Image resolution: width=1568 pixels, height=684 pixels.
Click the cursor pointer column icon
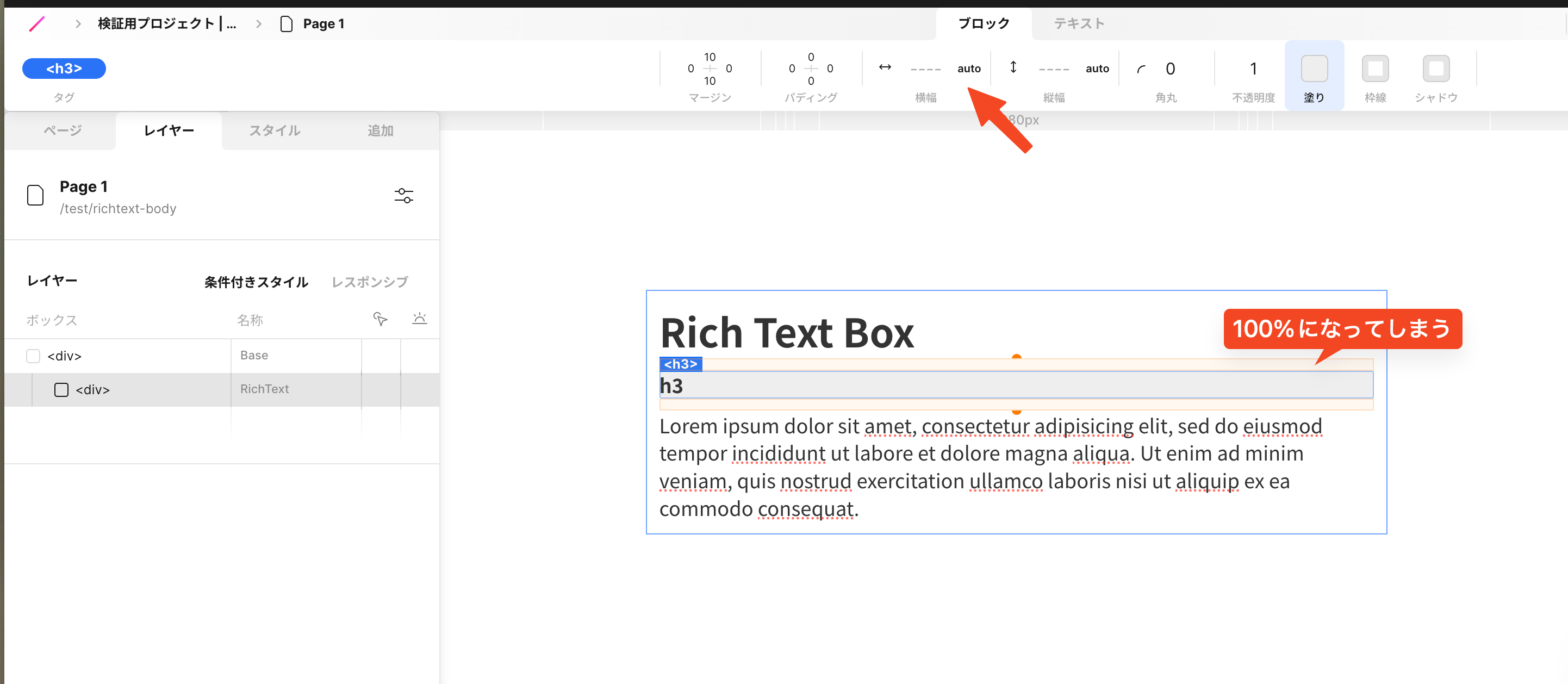381,319
